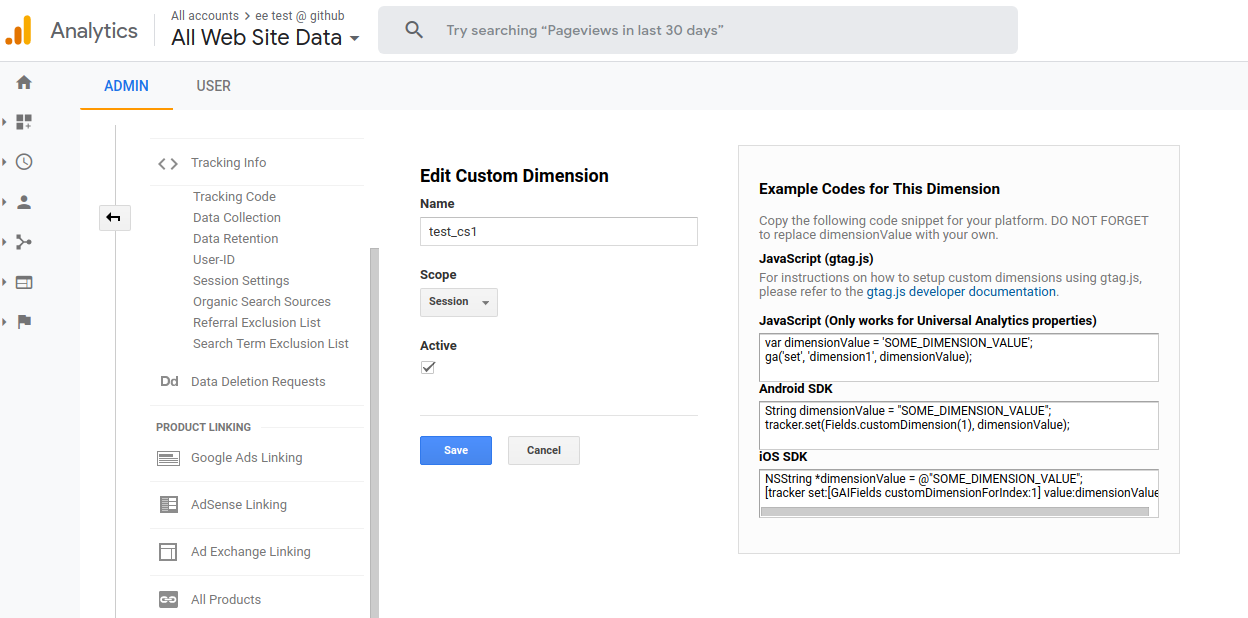This screenshot has width=1248, height=618.
Task: Open the Customization reports icon
Action: pyautogui.click(x=23, y=121)
